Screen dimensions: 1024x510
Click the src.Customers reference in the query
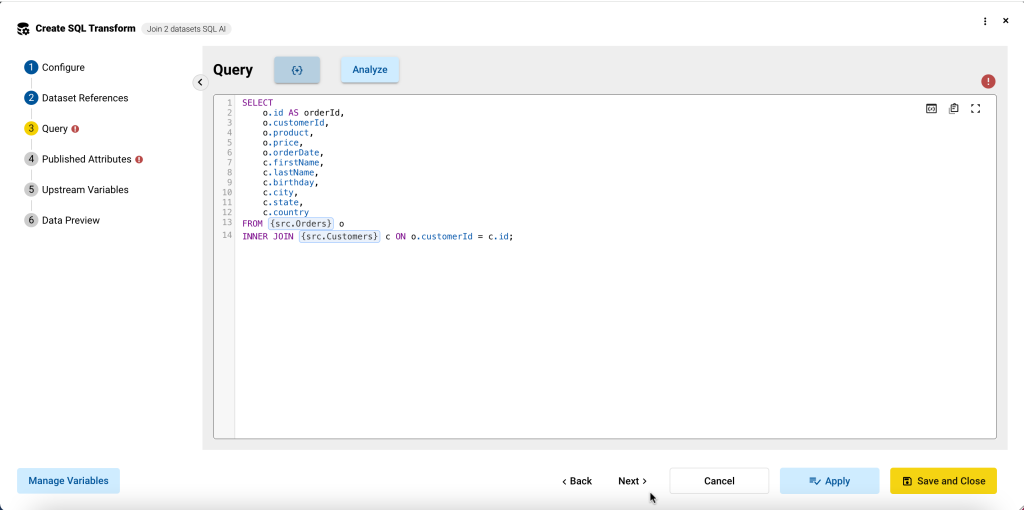(339, 237)
